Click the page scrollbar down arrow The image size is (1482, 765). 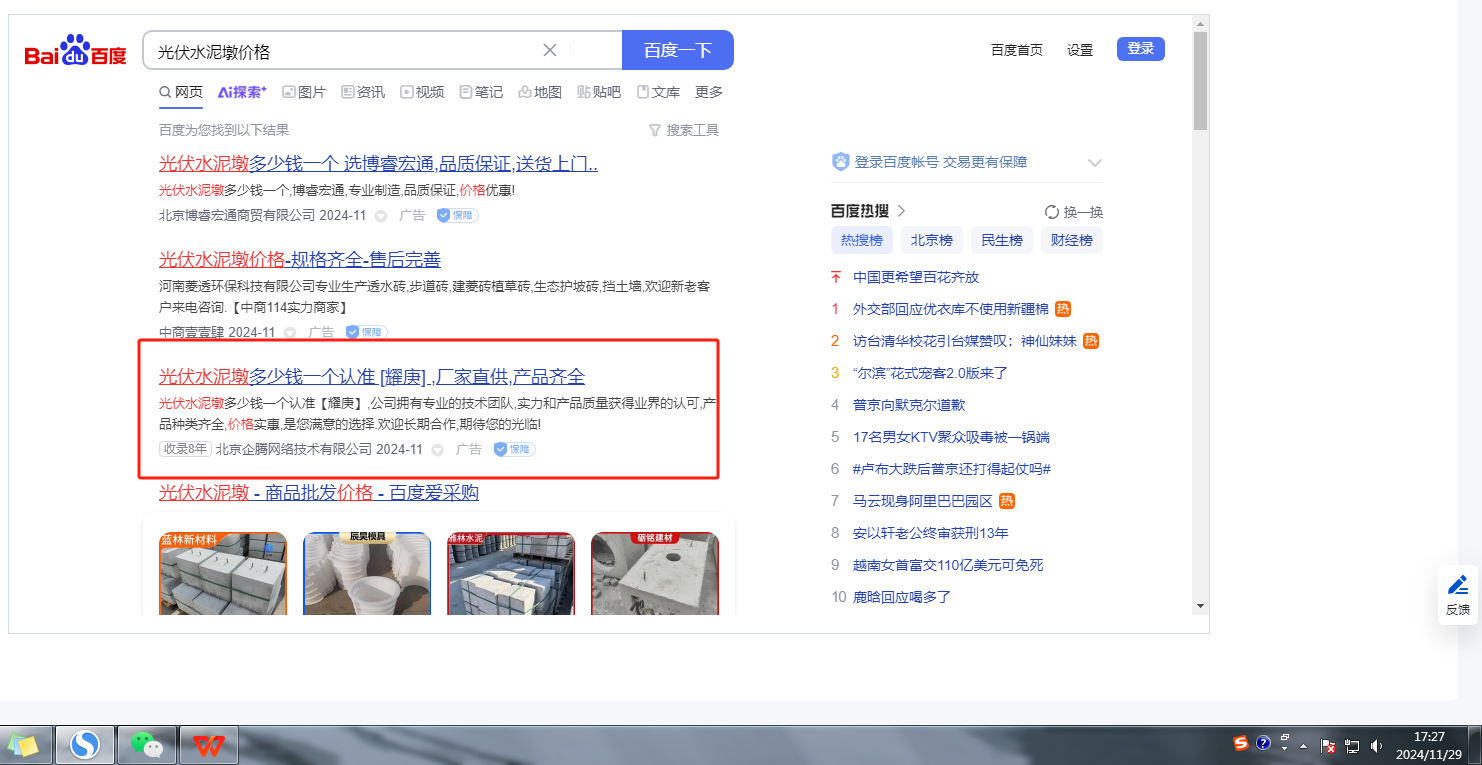coord(1200,606)
